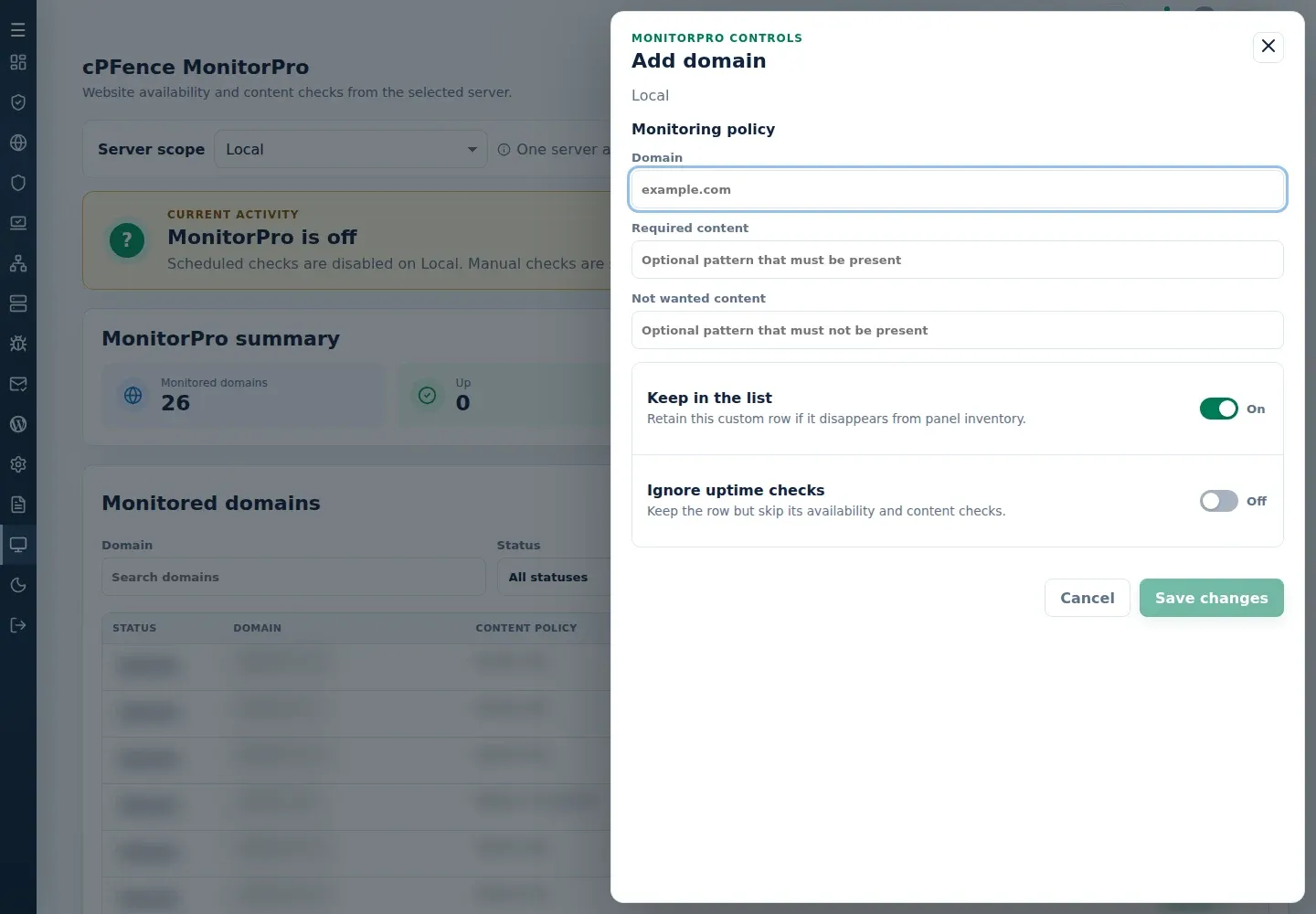Turn off the Keep in the list switch
This screenshot has height=914, width=1316.
[x=1219, y=409]
